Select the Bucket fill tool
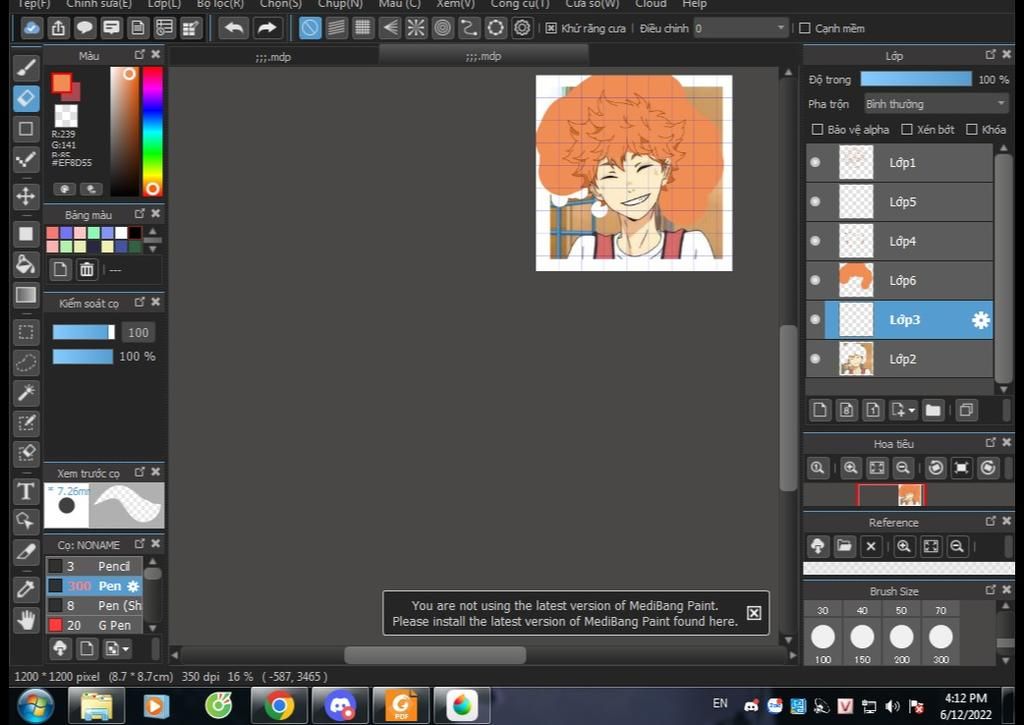 coord(26,265)
